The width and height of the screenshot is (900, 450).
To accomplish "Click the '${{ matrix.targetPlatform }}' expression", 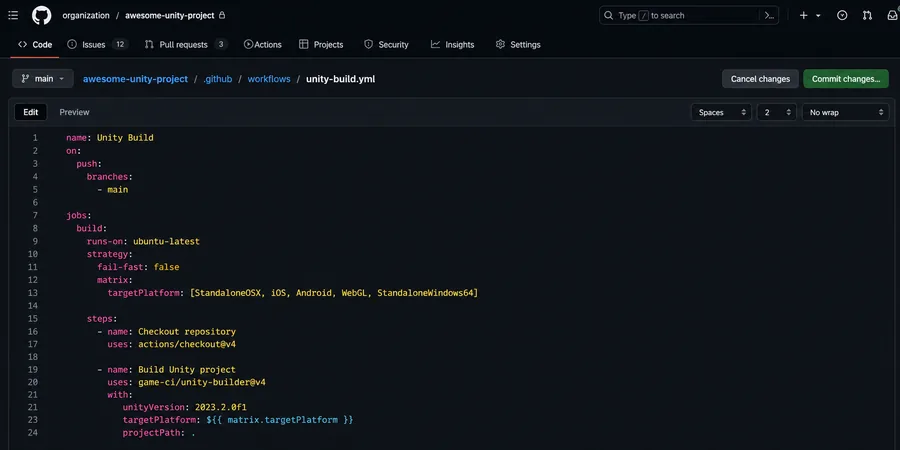I will (280, 420).
